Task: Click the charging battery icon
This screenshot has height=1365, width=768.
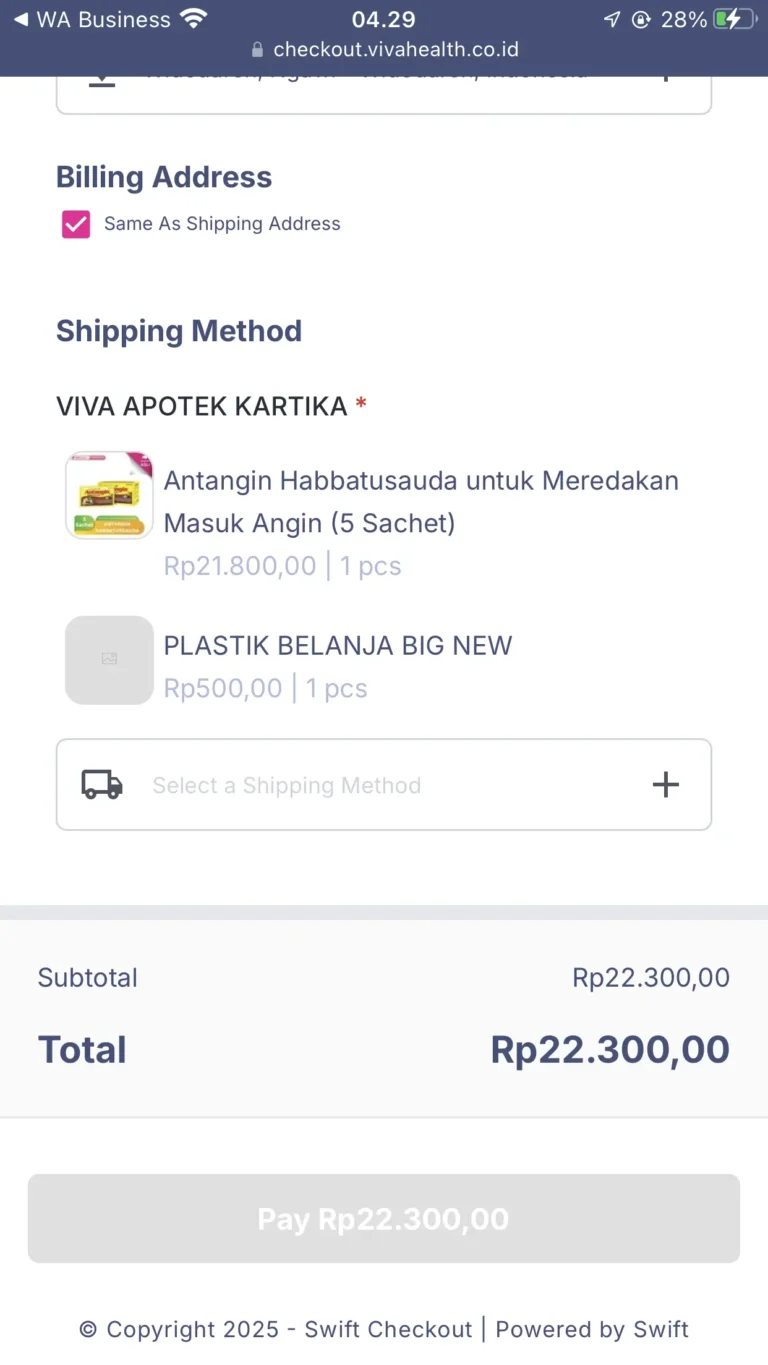Action: pyautogui.click(x=734, y=19)
